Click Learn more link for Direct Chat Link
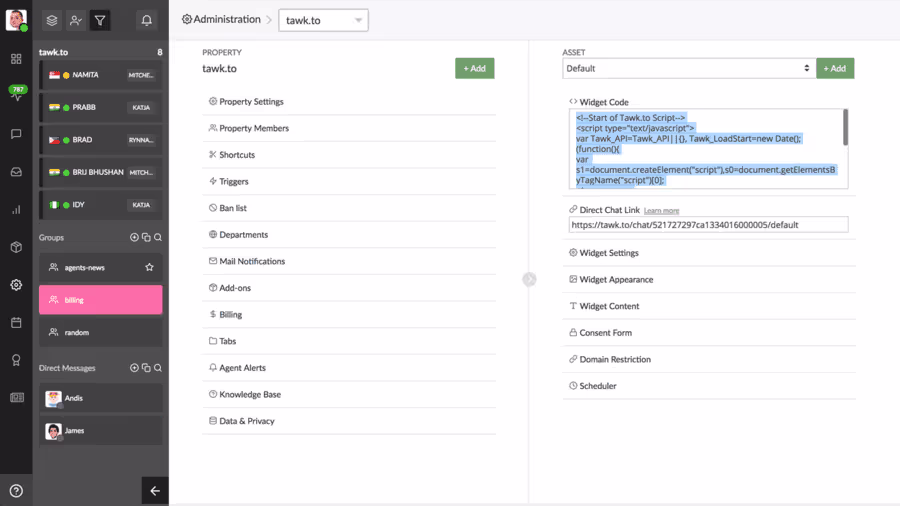Viewport: 900px width, 506px height. (x=661, y=211)
